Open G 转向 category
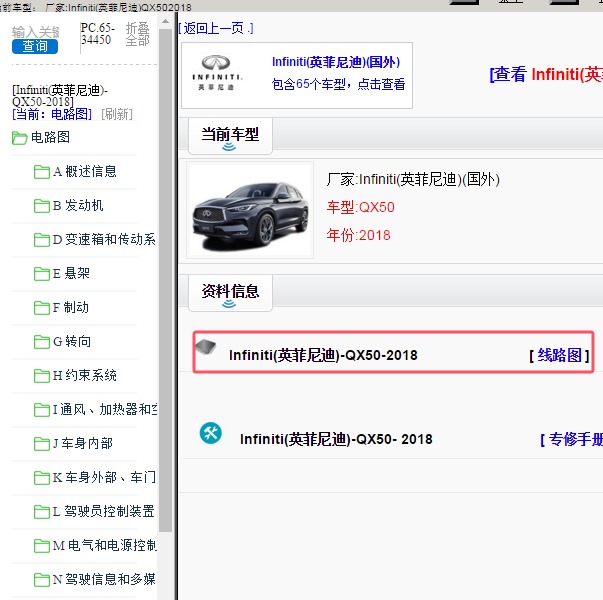603x600 pixels. (72, 341)
